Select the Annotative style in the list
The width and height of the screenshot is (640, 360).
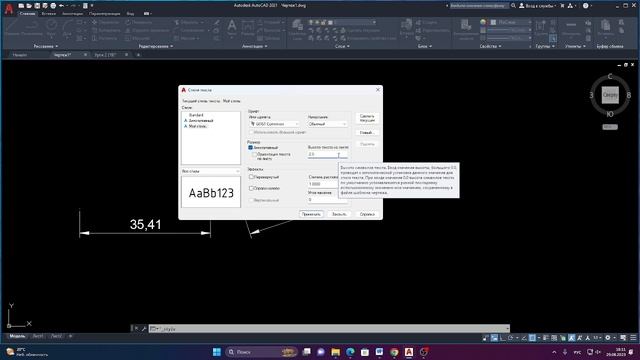[201, 120]
